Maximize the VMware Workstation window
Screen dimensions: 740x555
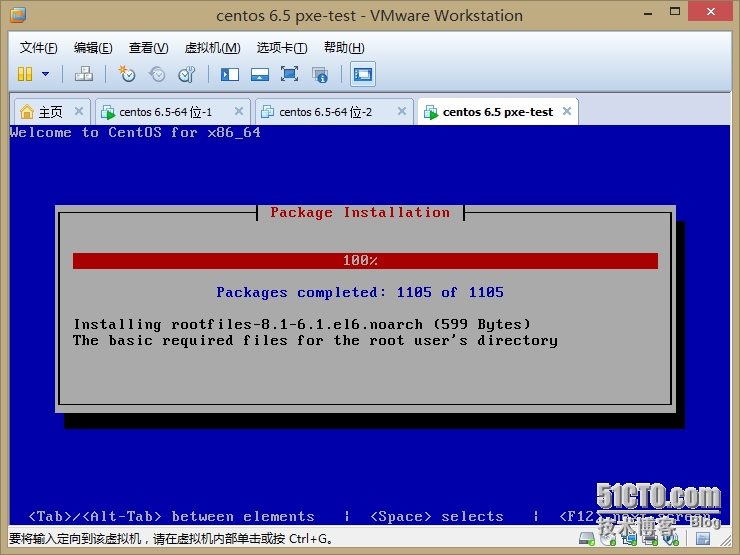[x=675, y=12]
